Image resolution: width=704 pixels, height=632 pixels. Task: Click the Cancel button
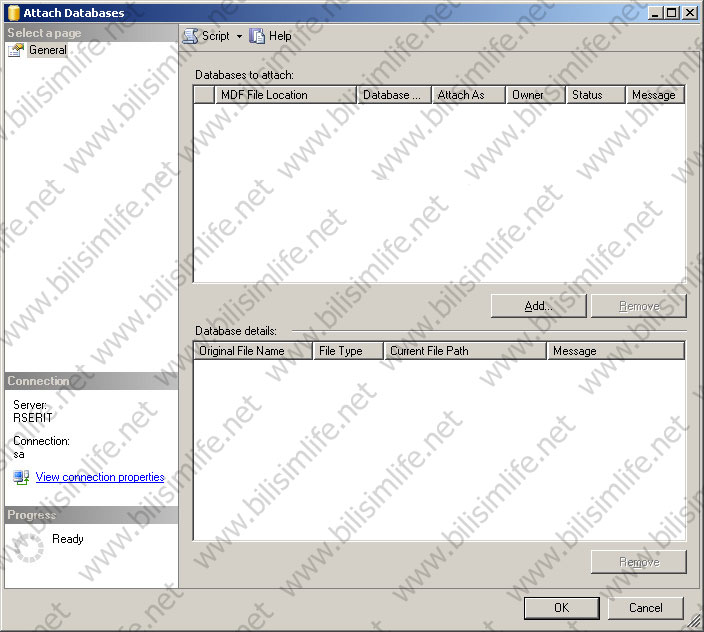(645, 607)
